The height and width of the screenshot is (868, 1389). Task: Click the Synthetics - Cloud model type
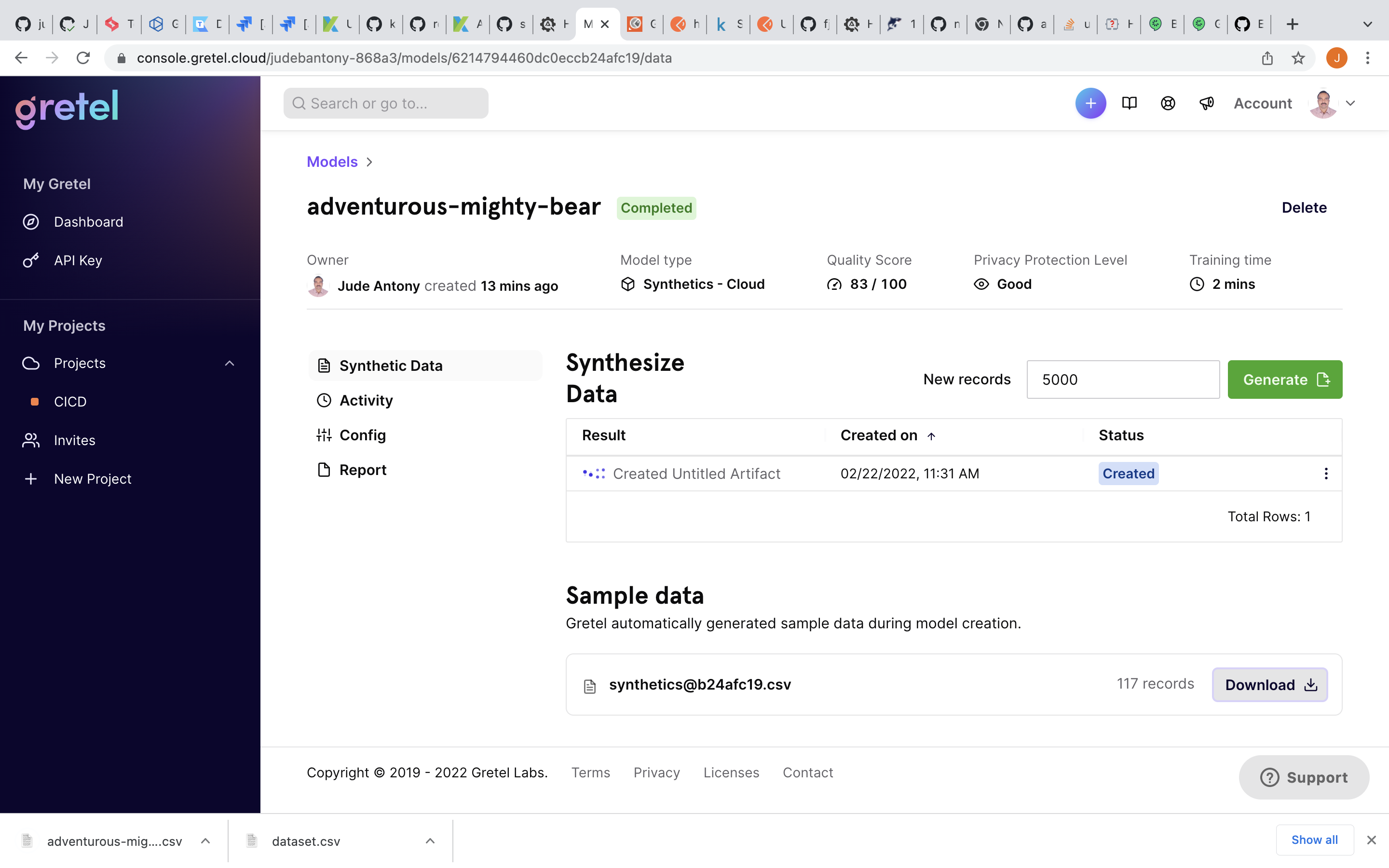coord(704,284)
